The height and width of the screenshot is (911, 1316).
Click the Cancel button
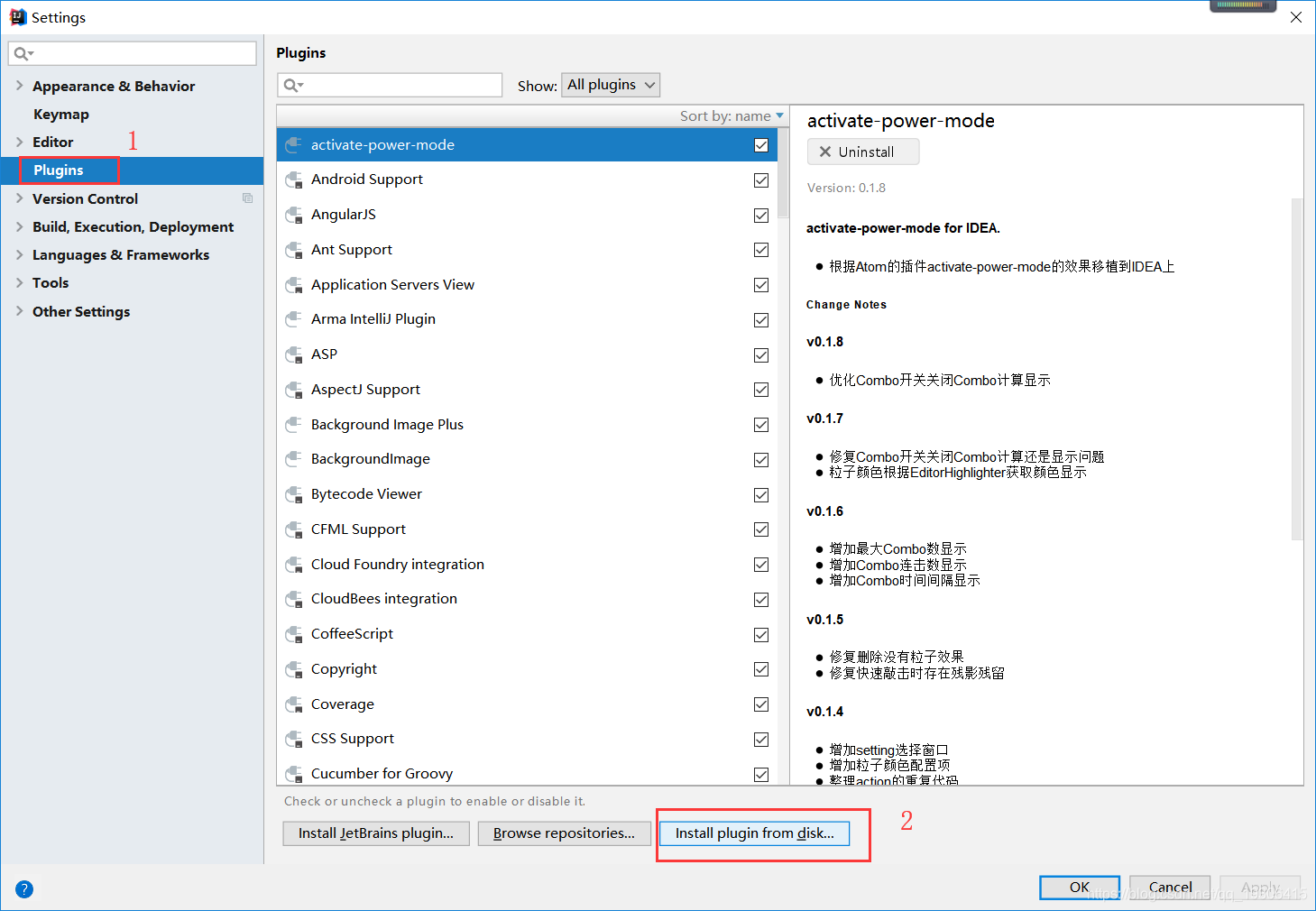click(x=1170, y=888)
